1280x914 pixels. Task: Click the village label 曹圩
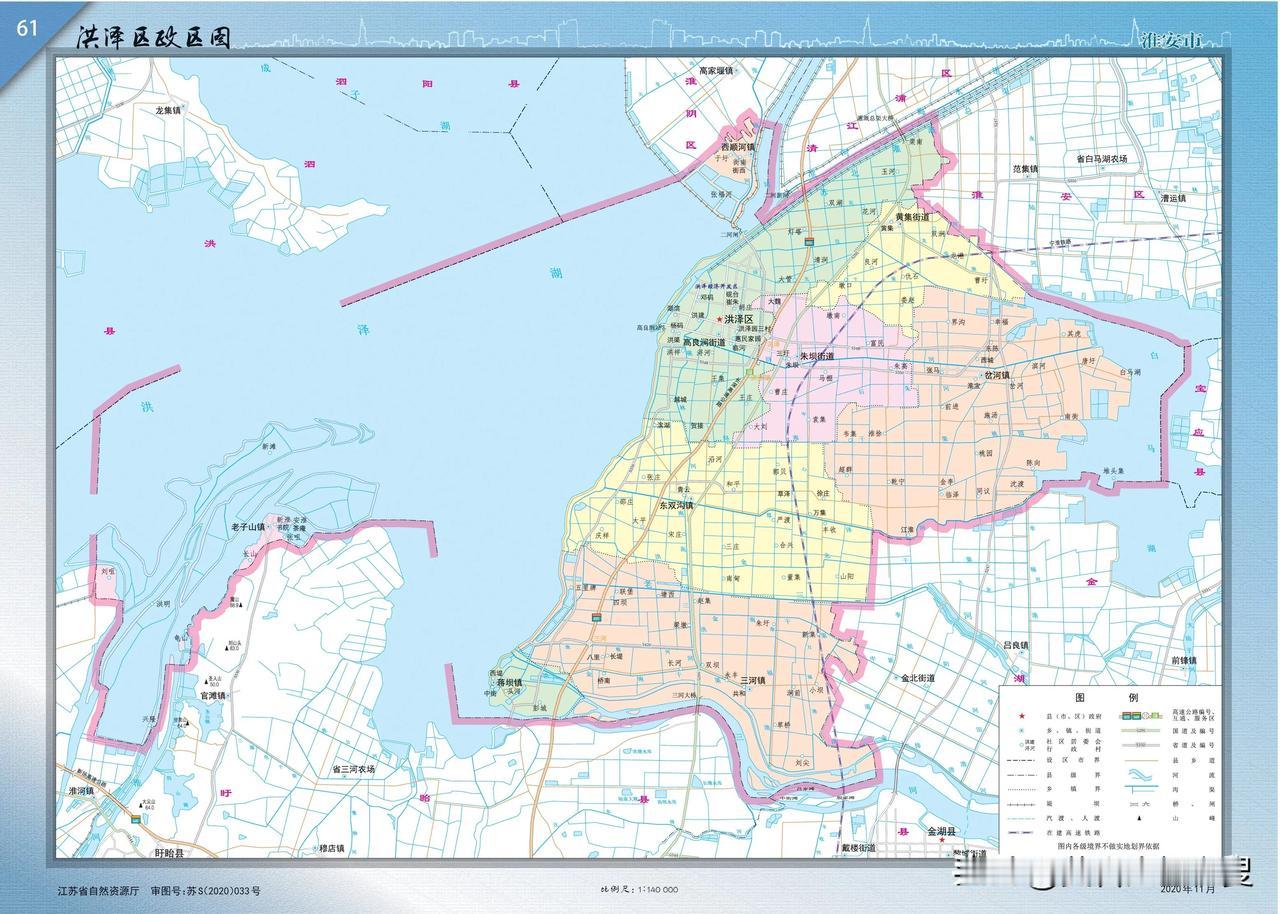(981, 281)
